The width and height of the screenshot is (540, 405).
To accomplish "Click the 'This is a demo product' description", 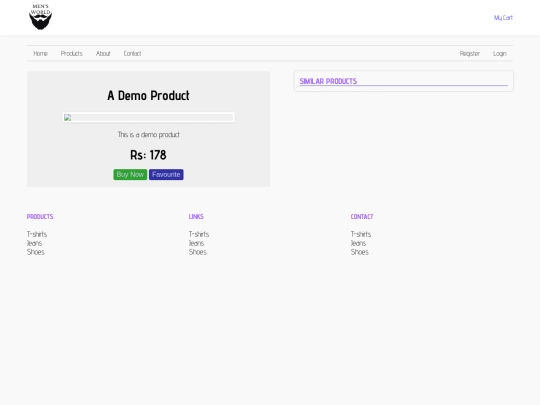I will click(x=148, y=135).
